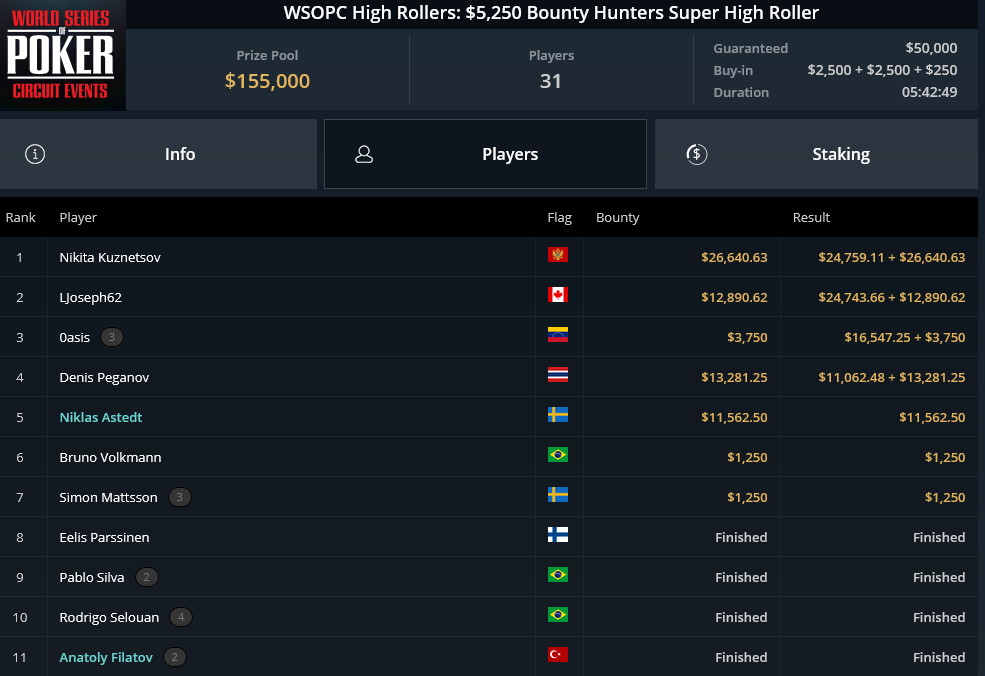The height and width of the screenshot is (676, 985).
Task: Click the World Series of Poker logo
Action: coord(62,55)
